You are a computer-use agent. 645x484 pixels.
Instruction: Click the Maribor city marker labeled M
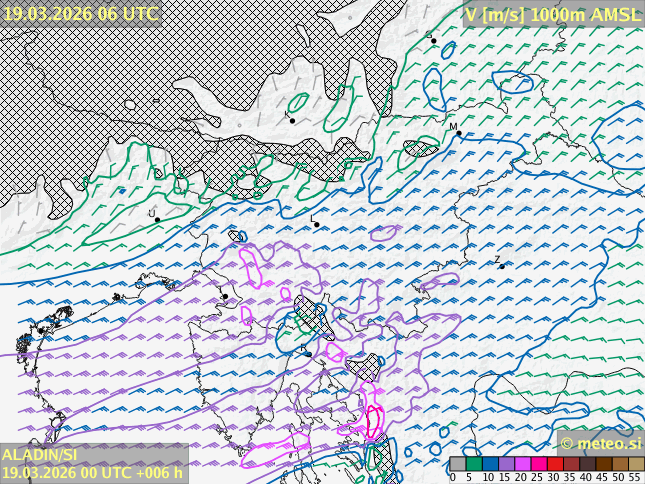coord(458,133)
